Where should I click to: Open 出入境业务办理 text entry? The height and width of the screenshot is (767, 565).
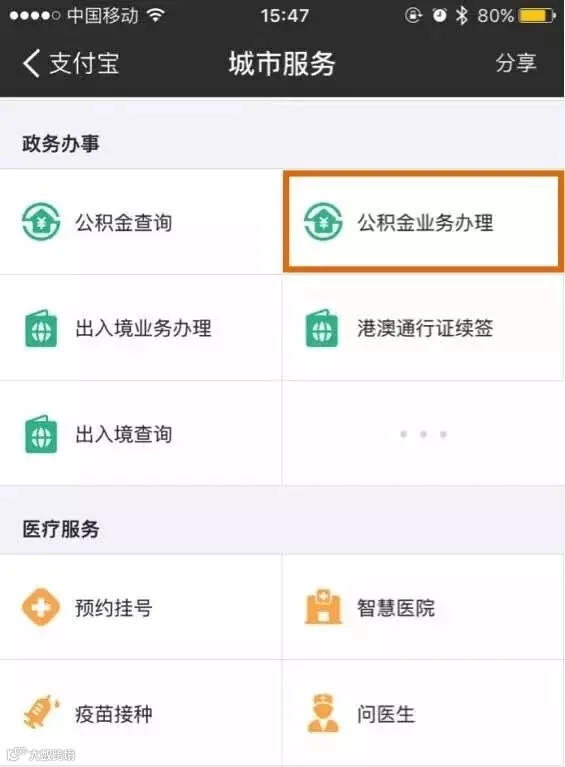[x=143, y=328]
